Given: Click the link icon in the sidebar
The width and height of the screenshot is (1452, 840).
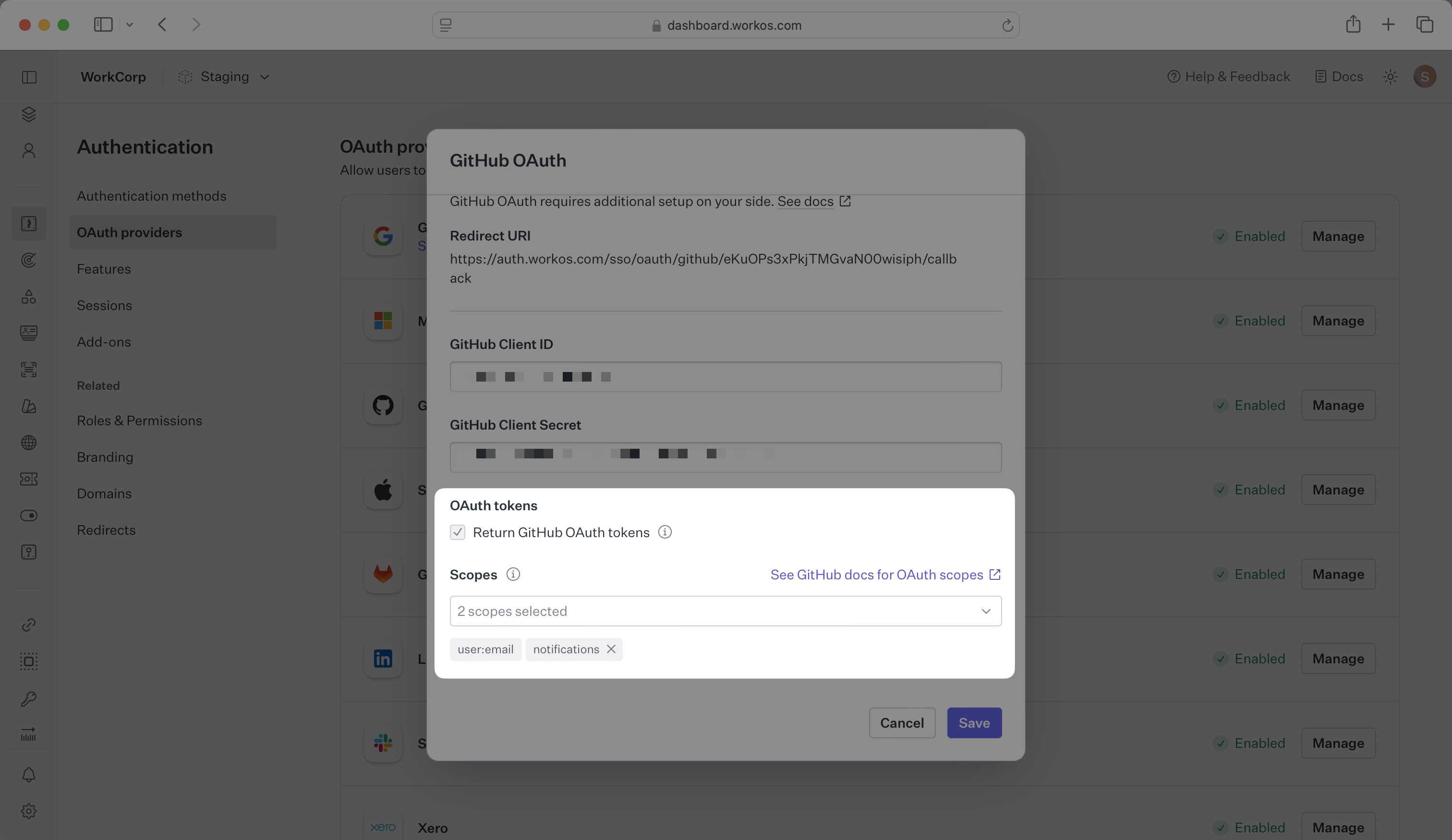Looking at the screenshot, I should 29,624.
